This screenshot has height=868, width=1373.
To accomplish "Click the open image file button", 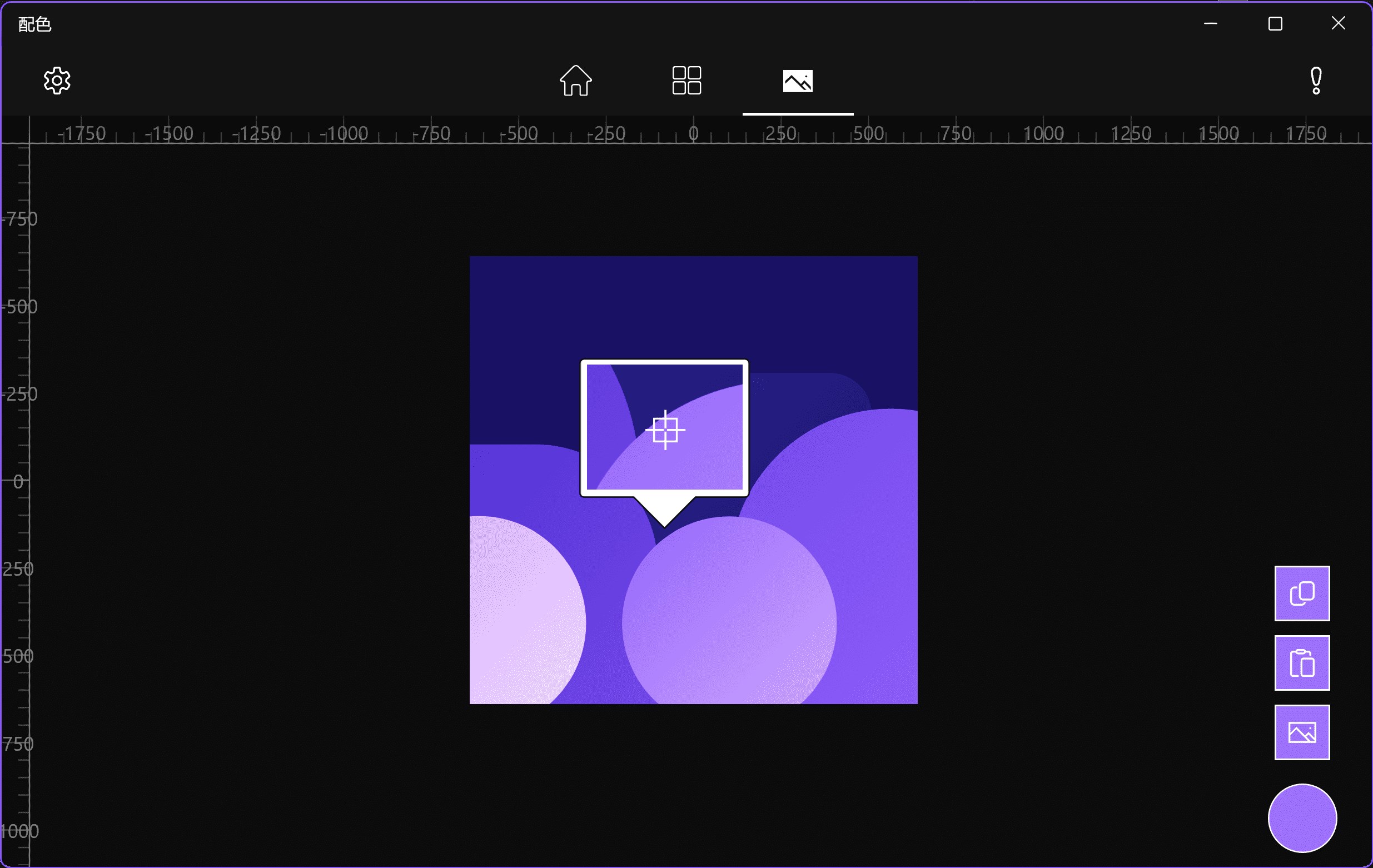I will (x=1302, y=732).
